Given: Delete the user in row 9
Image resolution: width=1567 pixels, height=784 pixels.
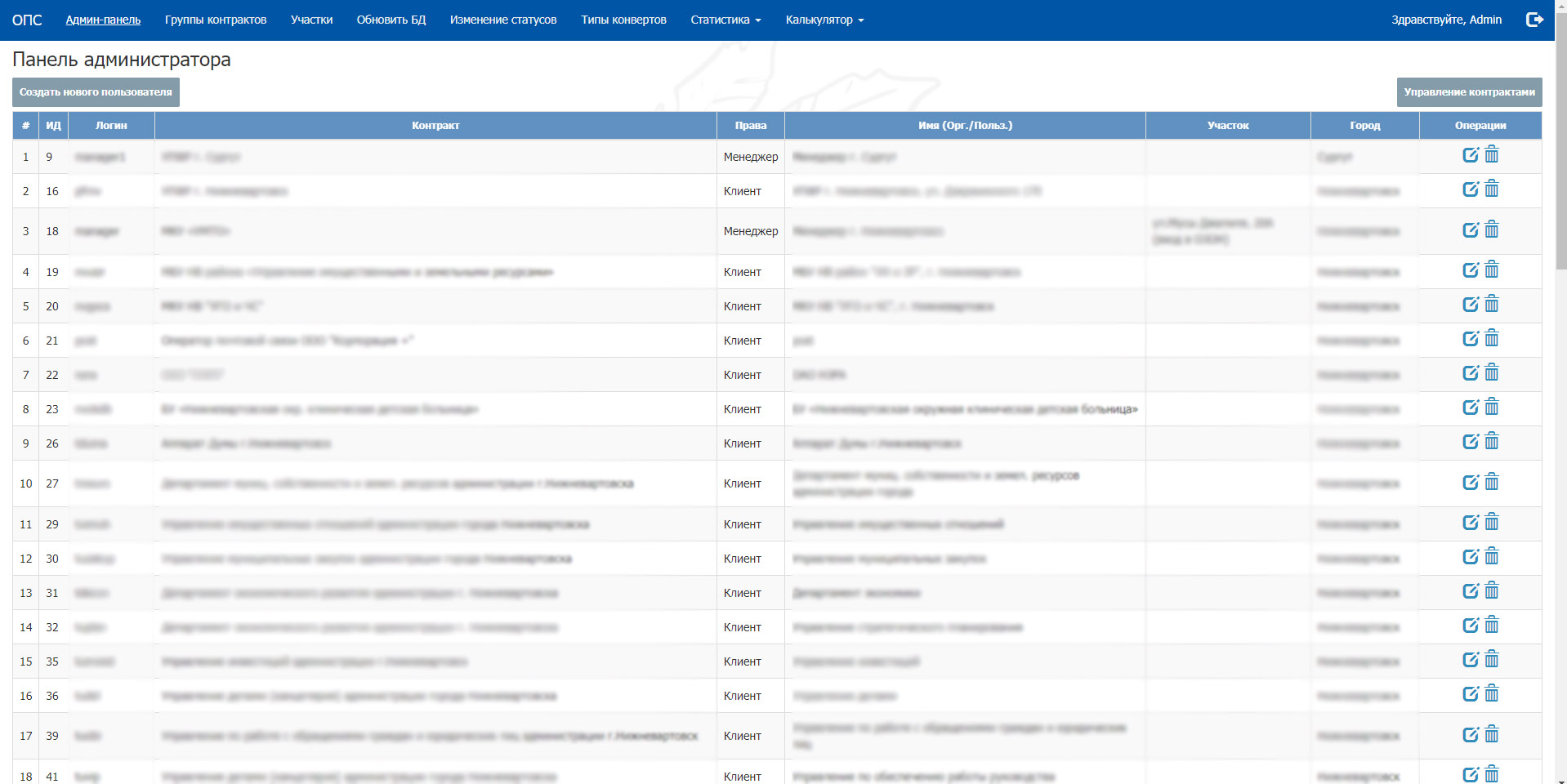Looking at the screenshot, I should point(1492,442).
